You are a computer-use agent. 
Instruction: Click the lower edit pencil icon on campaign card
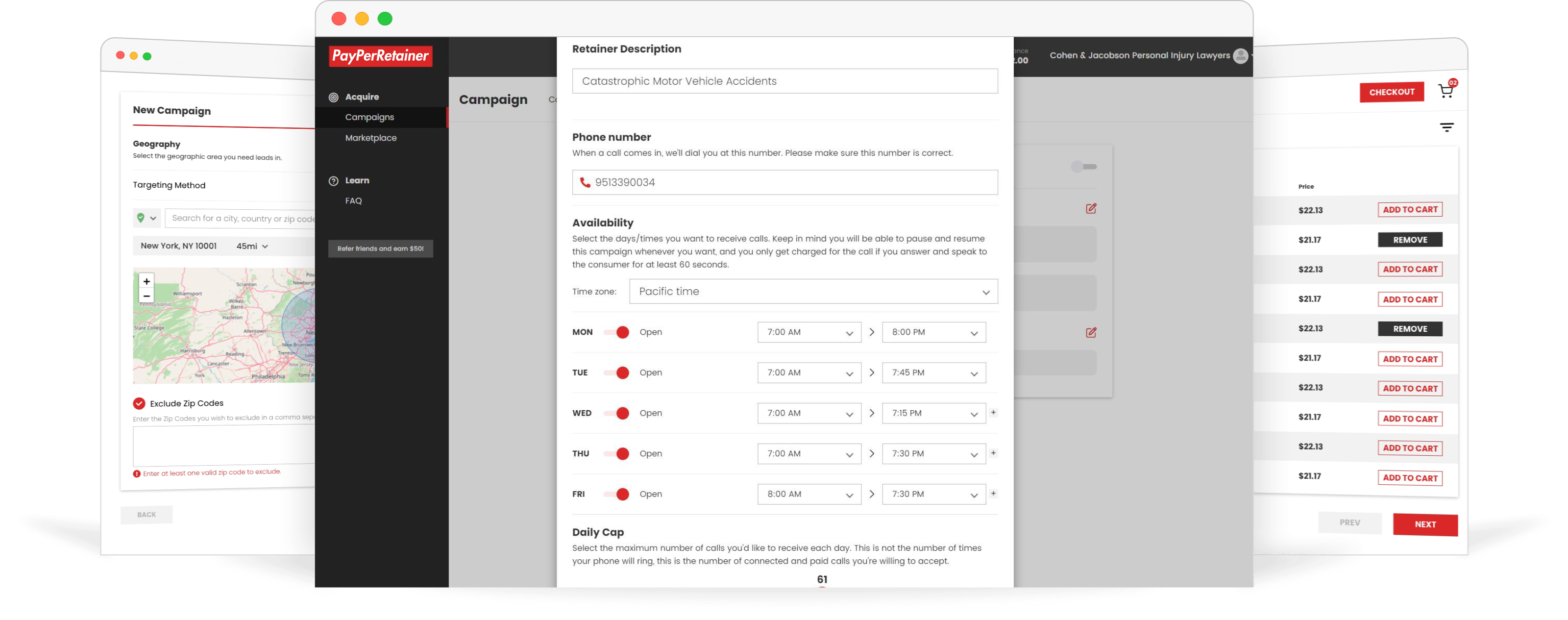click(1091, 332)
